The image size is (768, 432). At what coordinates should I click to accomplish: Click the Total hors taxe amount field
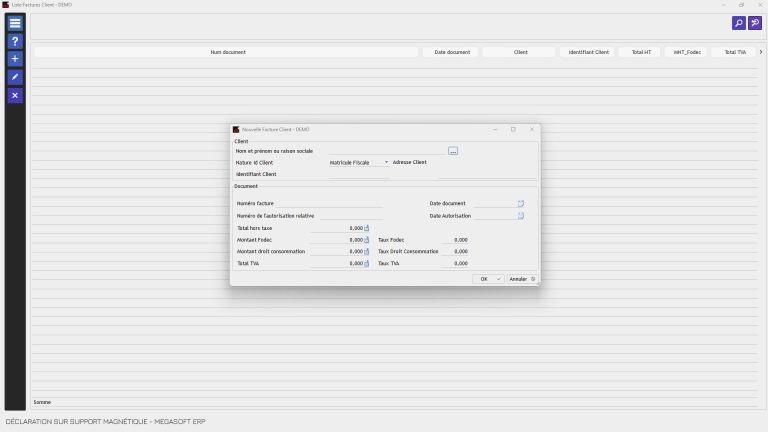(x=336, y=228)
